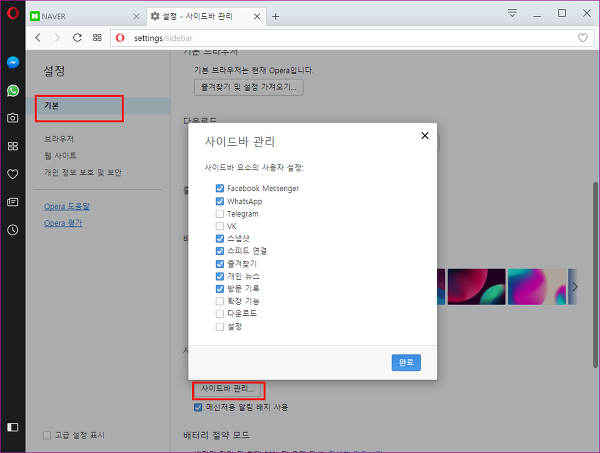Enable 고급 설정 표시 checkbox

(x=47, y=435)
